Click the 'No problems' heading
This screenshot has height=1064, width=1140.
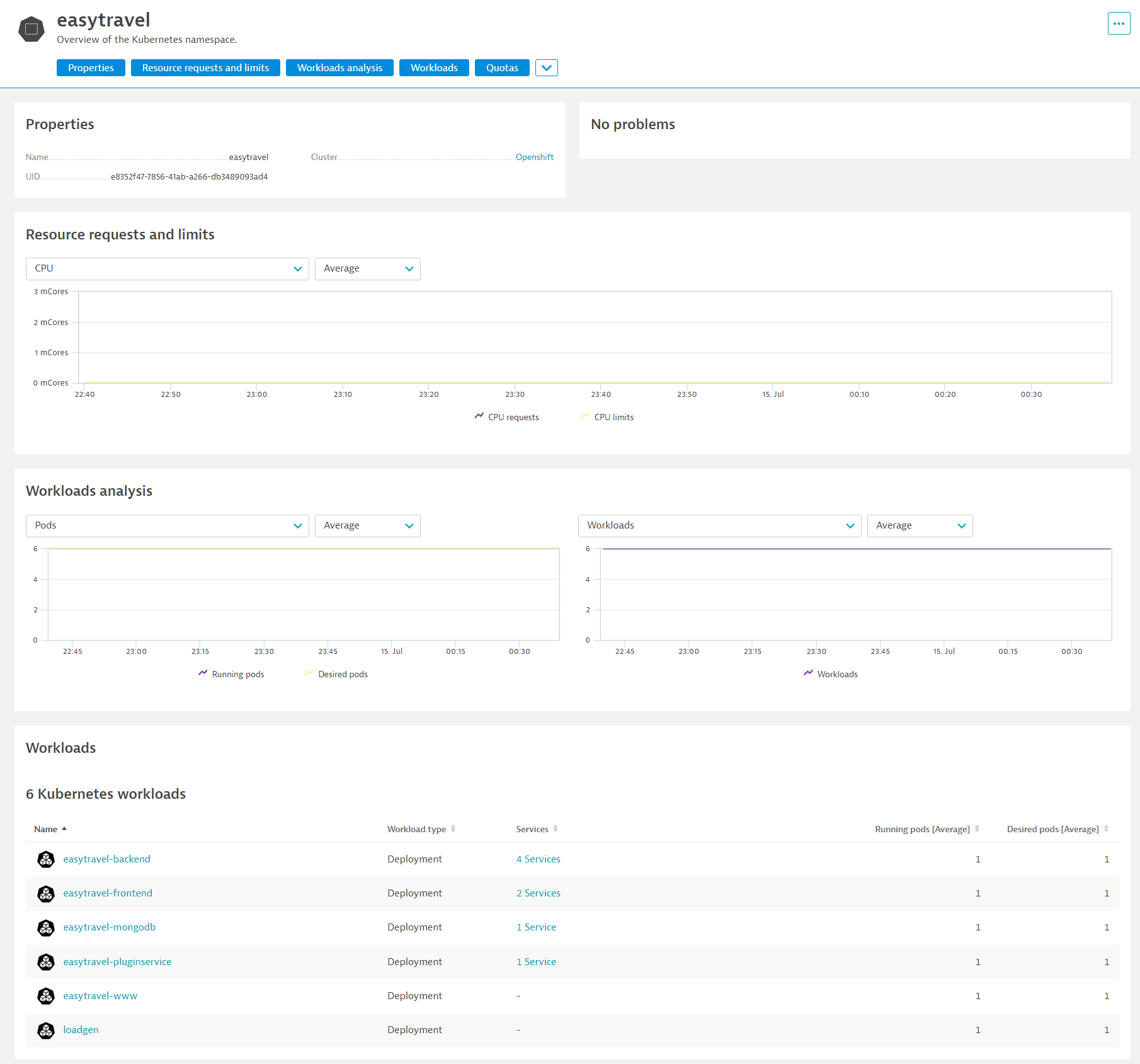coord(632,124)
